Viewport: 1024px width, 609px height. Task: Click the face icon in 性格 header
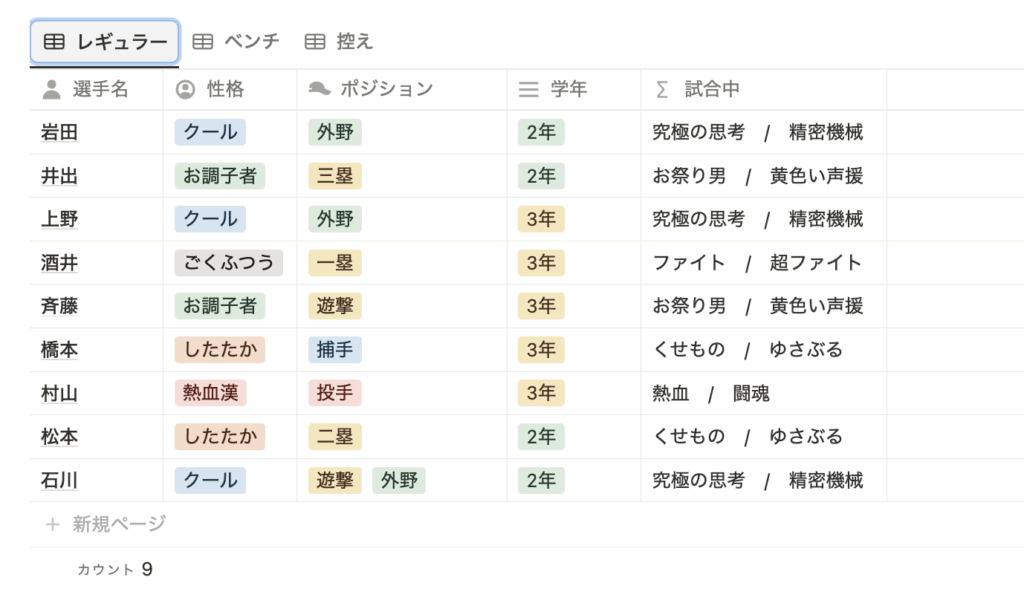click(185, 89)
